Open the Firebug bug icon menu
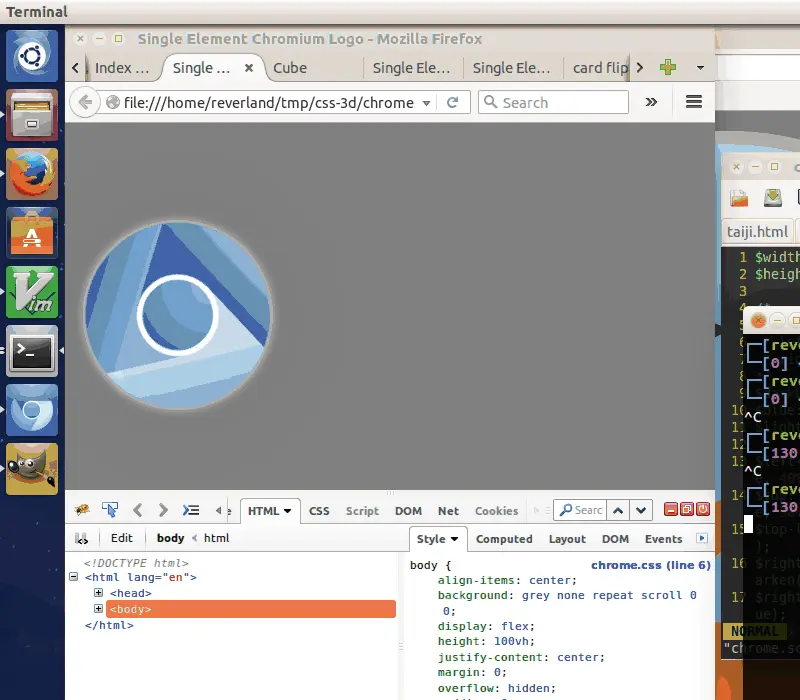Image resolution: width=800 pixels, height=700 pixels. pos(82,510)
